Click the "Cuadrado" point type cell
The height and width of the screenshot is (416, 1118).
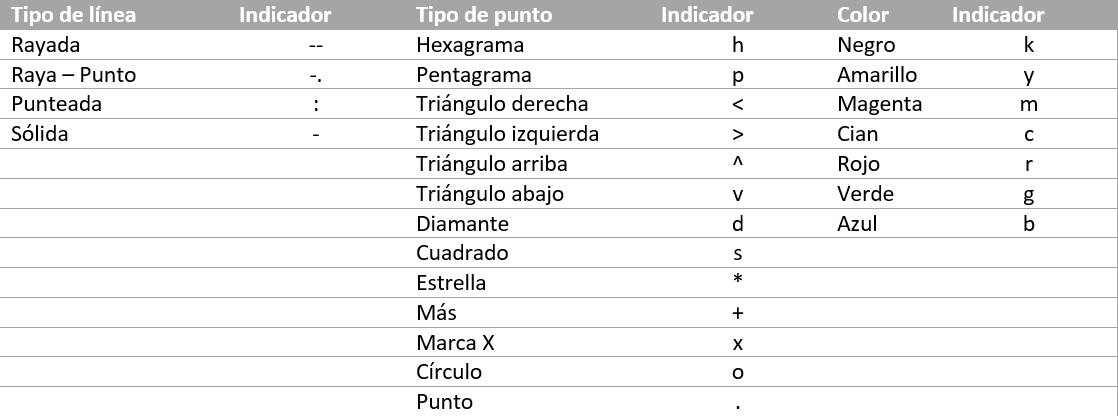point(462,253)
